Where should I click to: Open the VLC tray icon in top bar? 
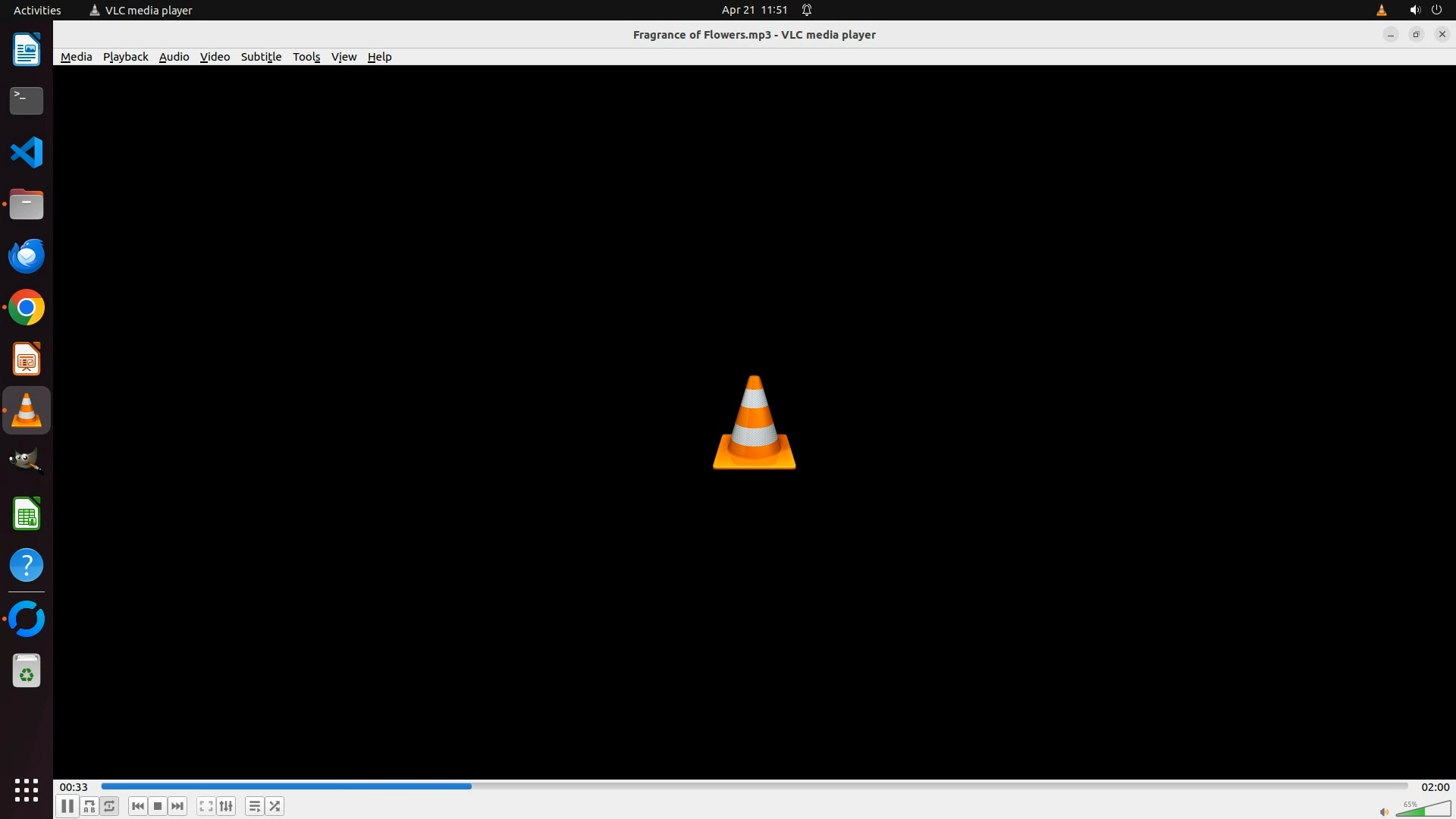pyautogui.click(x=1381, y=10)
